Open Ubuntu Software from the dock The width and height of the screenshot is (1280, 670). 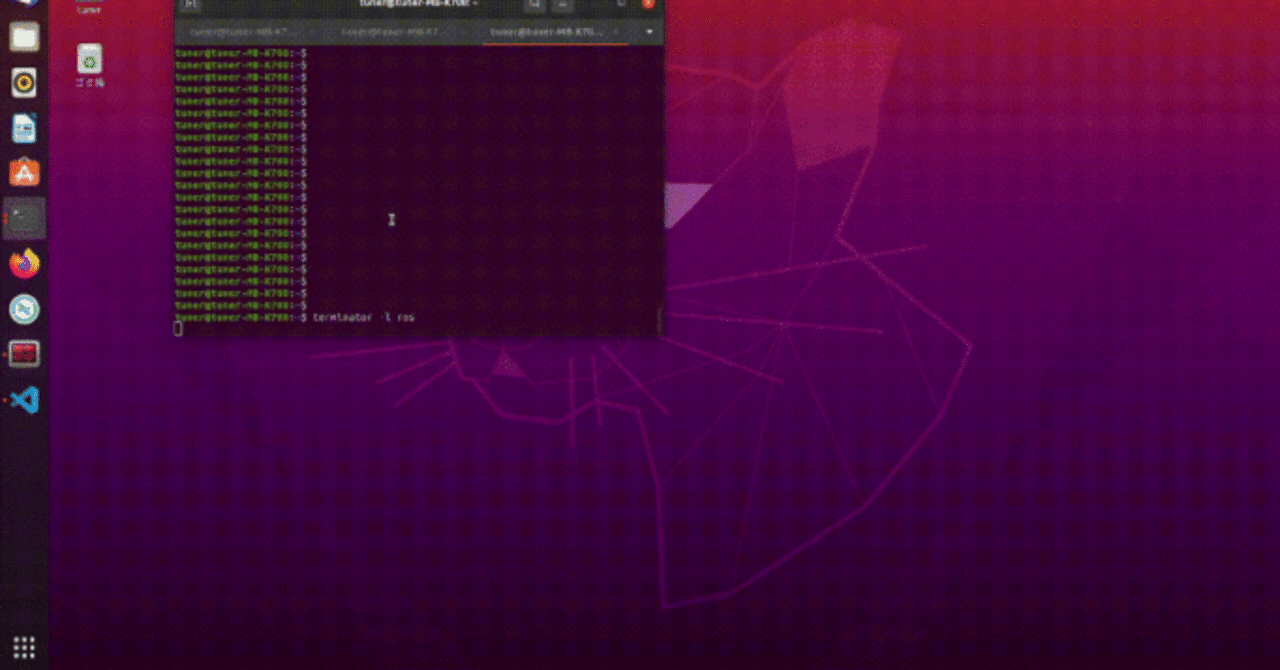23,172
